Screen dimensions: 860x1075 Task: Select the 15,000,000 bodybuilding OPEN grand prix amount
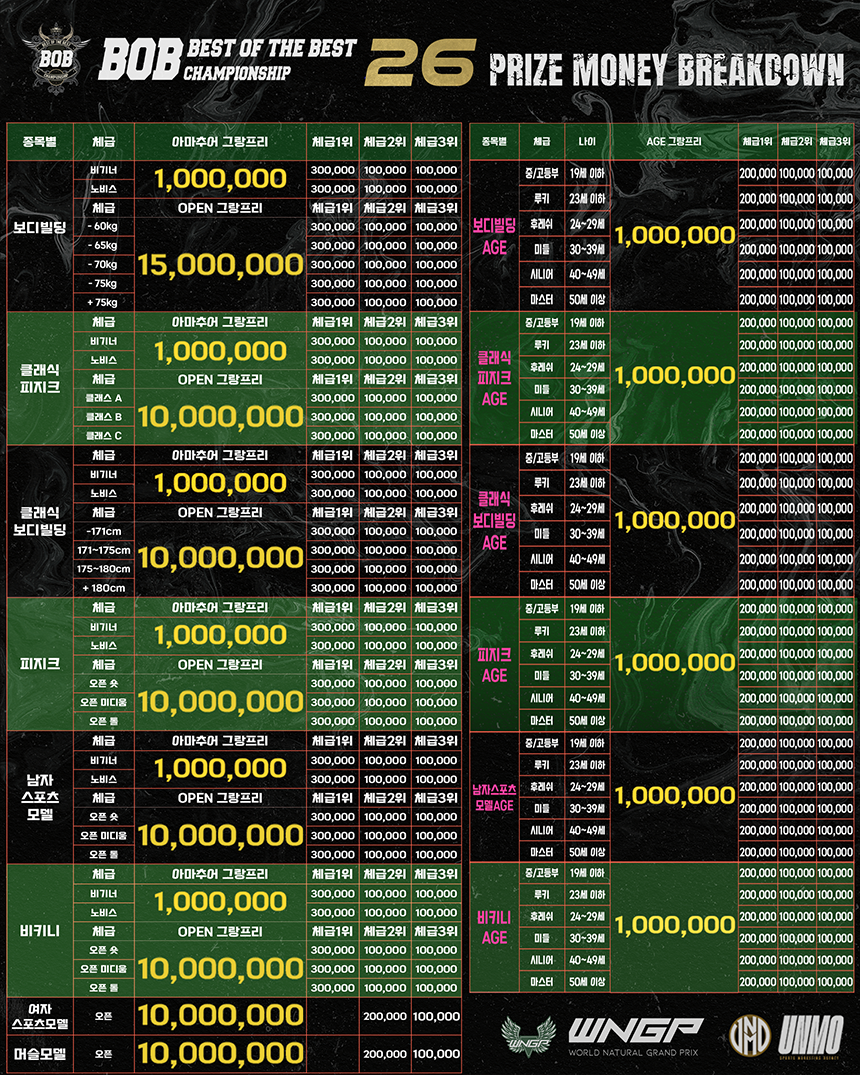220,265
